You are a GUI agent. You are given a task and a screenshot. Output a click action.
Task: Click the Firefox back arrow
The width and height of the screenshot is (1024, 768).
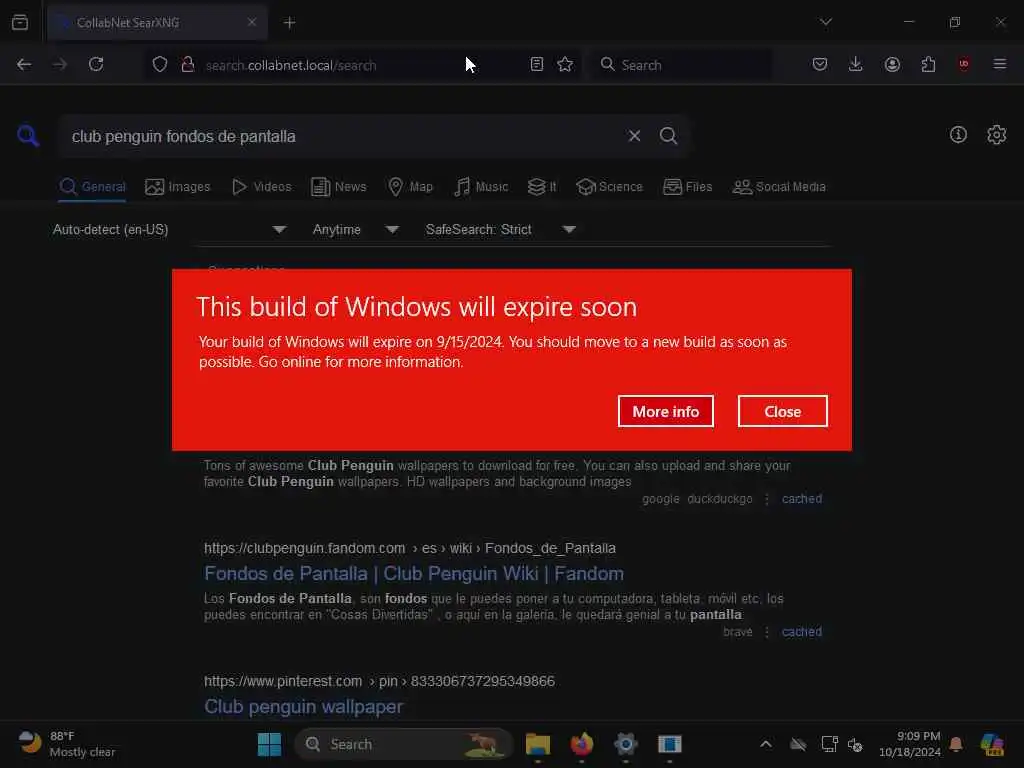tap(24, 64)
